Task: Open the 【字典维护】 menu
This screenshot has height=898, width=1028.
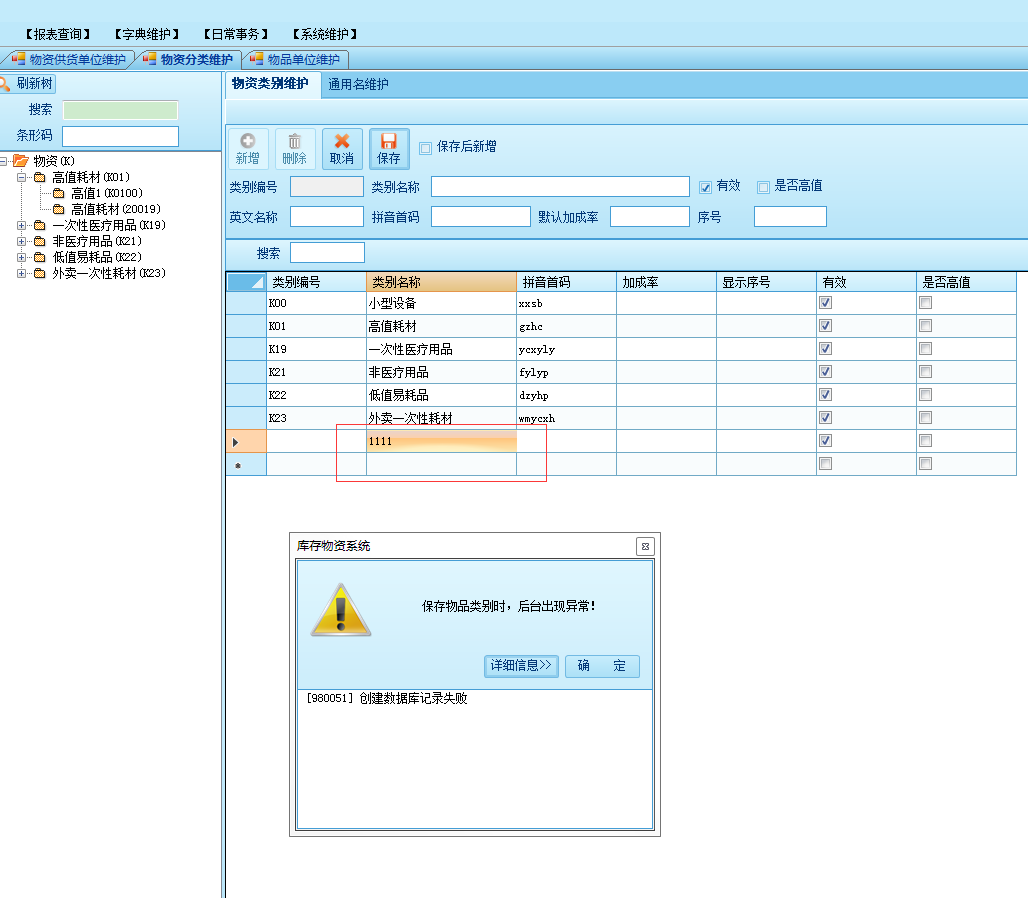Action: tap(147, 34)
